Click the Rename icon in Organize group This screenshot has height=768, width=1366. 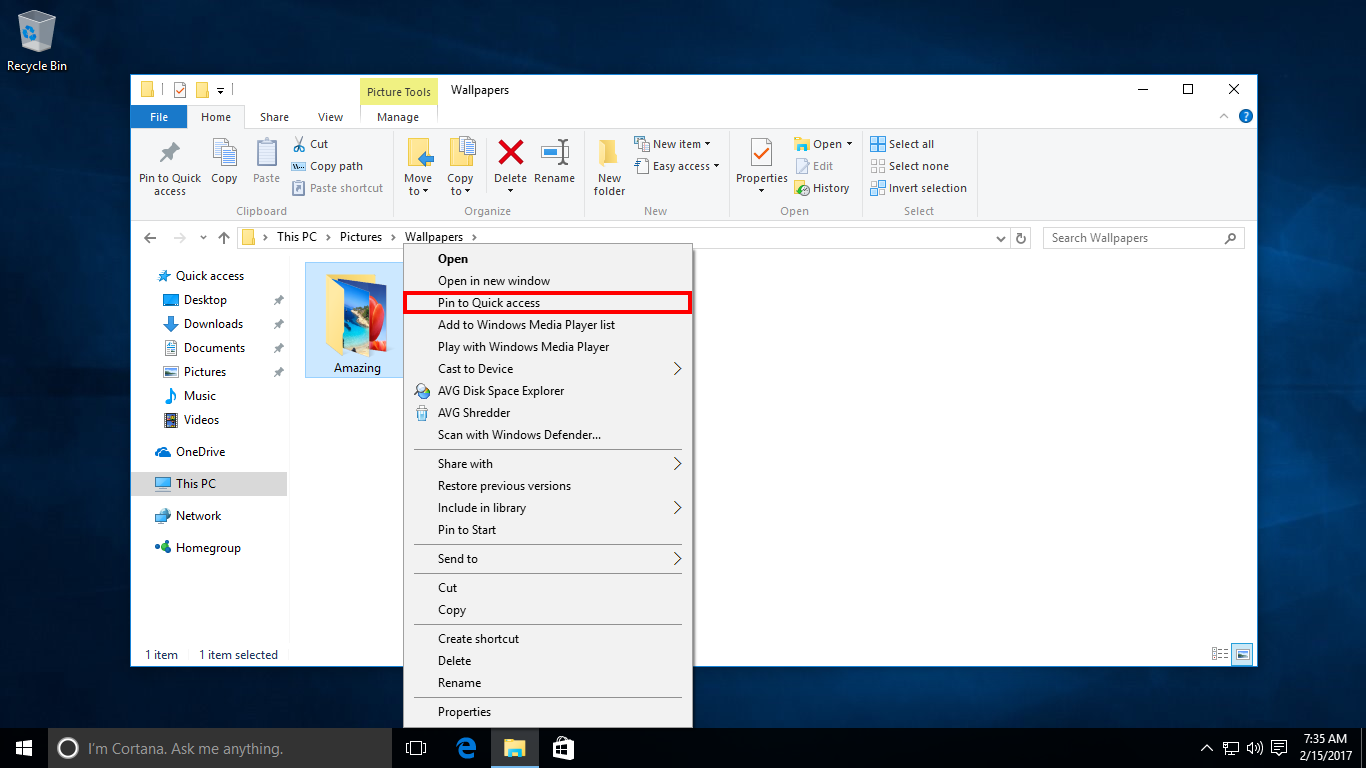coord(554,153)
